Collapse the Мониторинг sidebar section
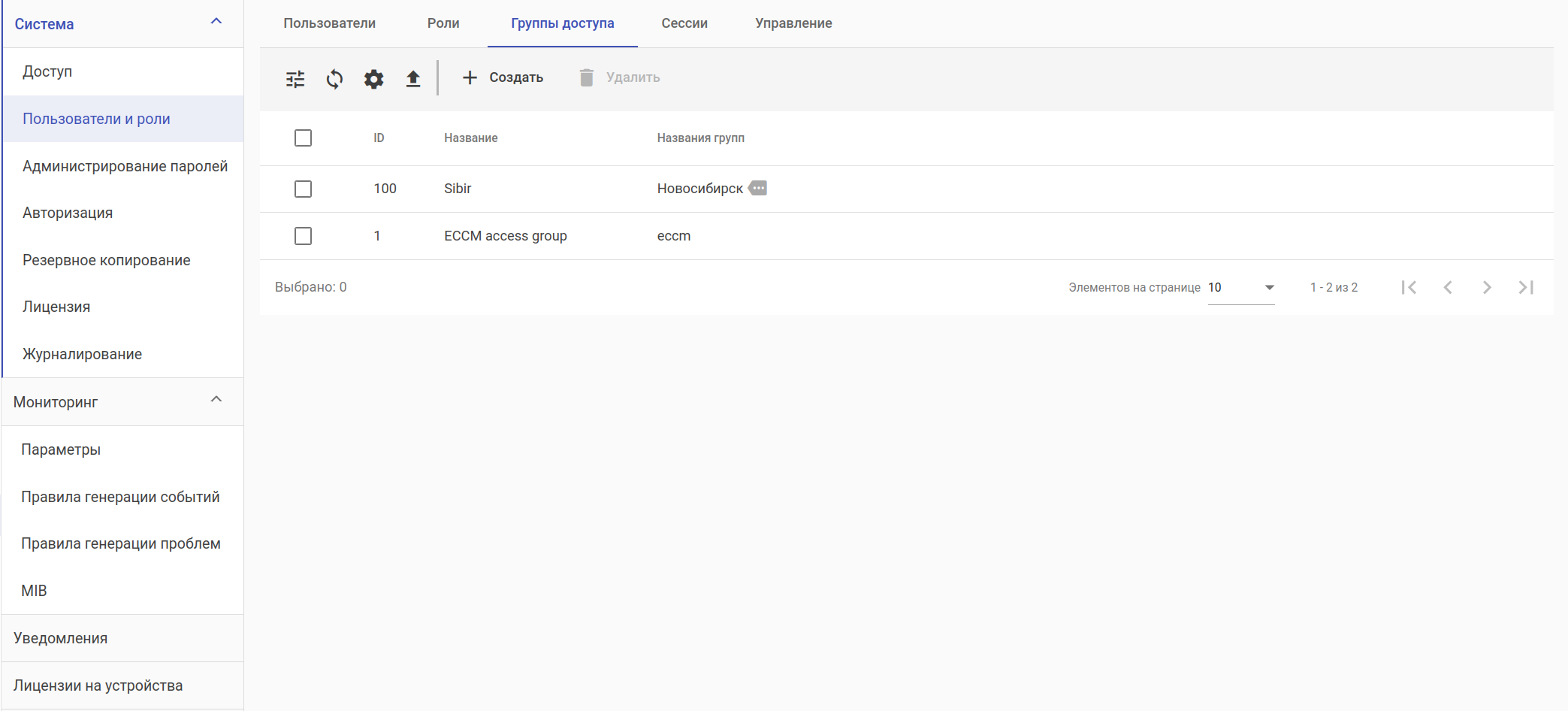Viewport: 1568px width, 711px height. (216, 400)
